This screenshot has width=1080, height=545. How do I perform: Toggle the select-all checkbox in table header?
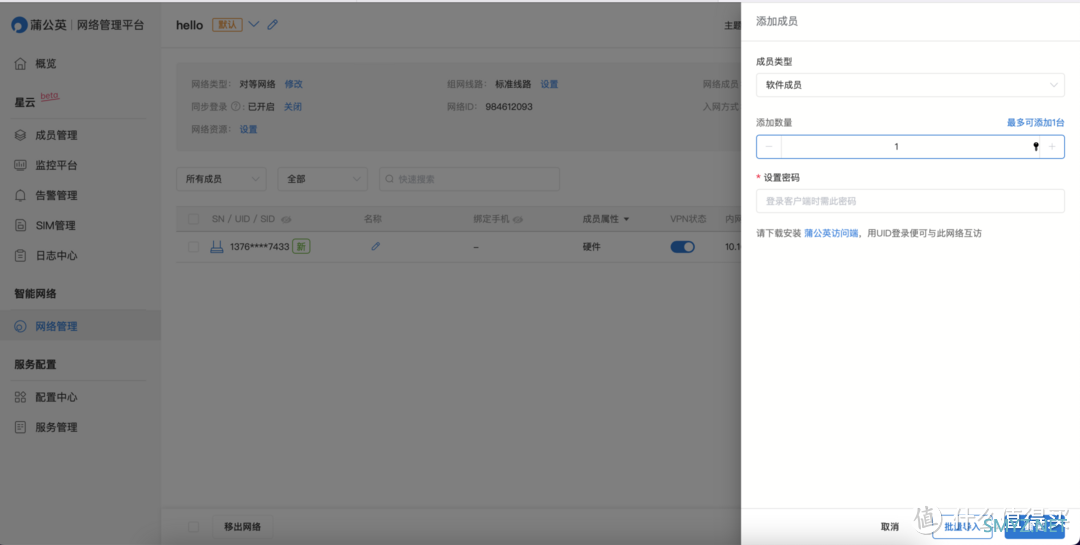[x=194, y=219]
